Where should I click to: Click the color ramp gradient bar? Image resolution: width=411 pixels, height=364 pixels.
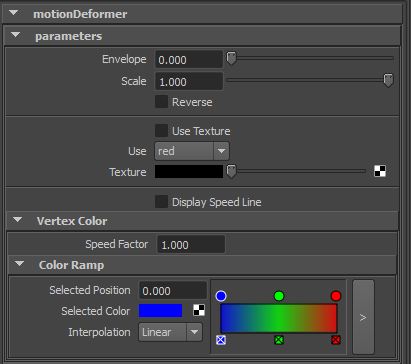279,318
